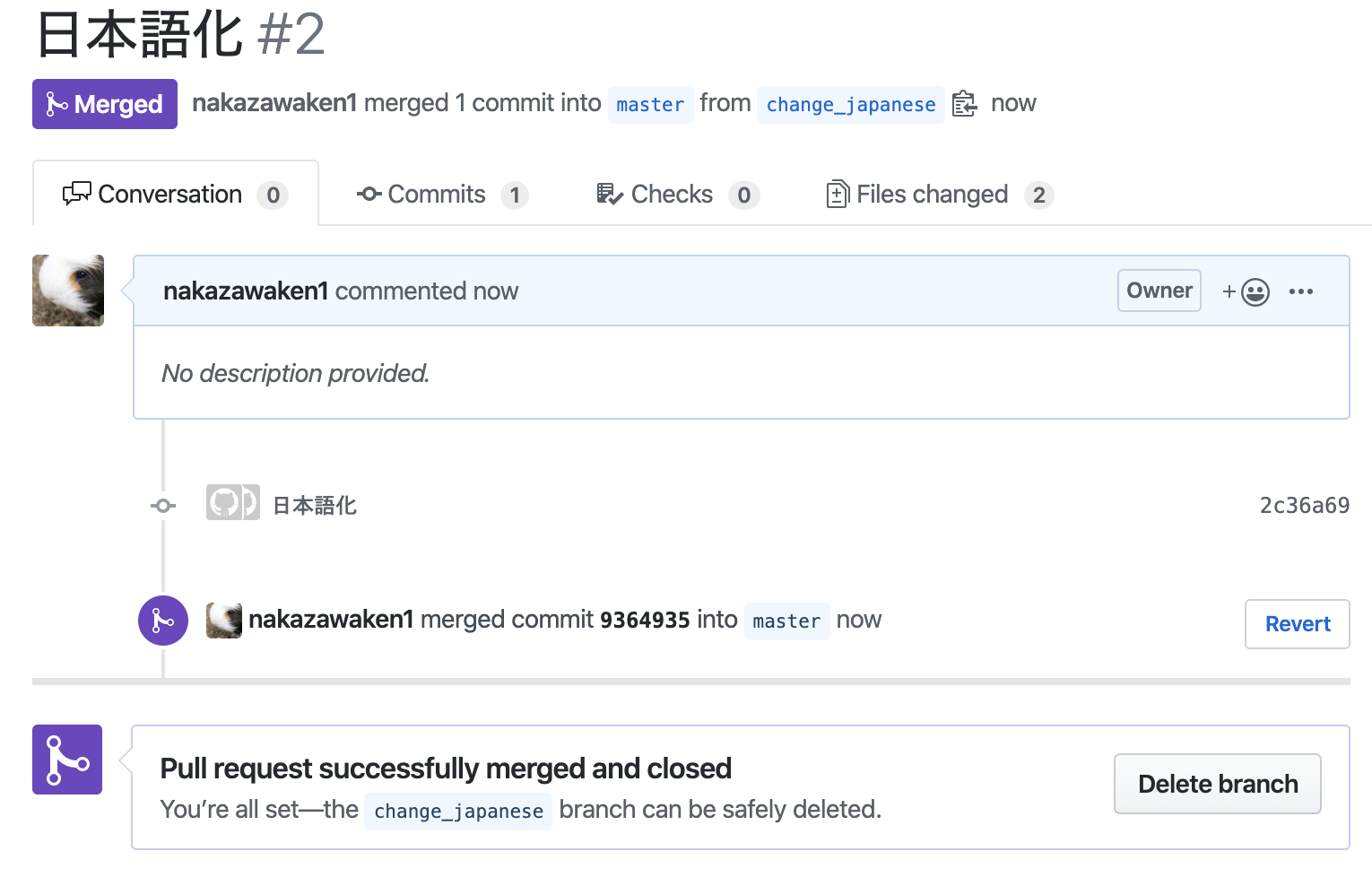Click the checks icon beside the Checks tab

pyautogui.click(x=608, y=194)
